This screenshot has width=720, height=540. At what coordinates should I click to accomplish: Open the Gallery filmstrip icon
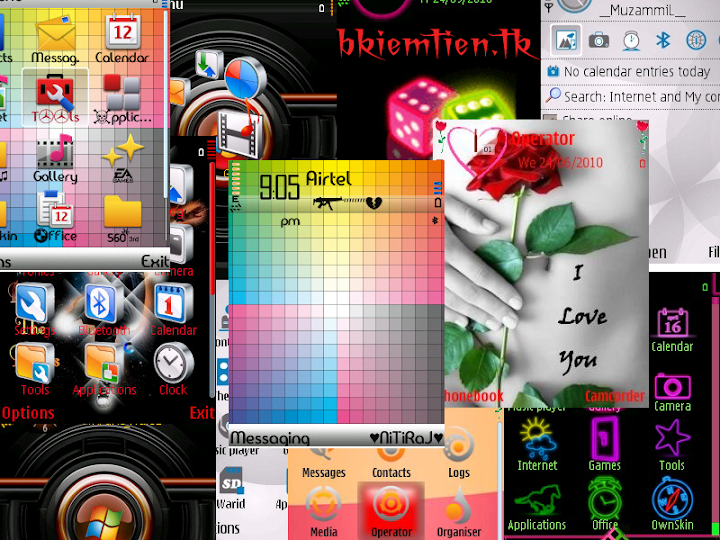(55, 152)
